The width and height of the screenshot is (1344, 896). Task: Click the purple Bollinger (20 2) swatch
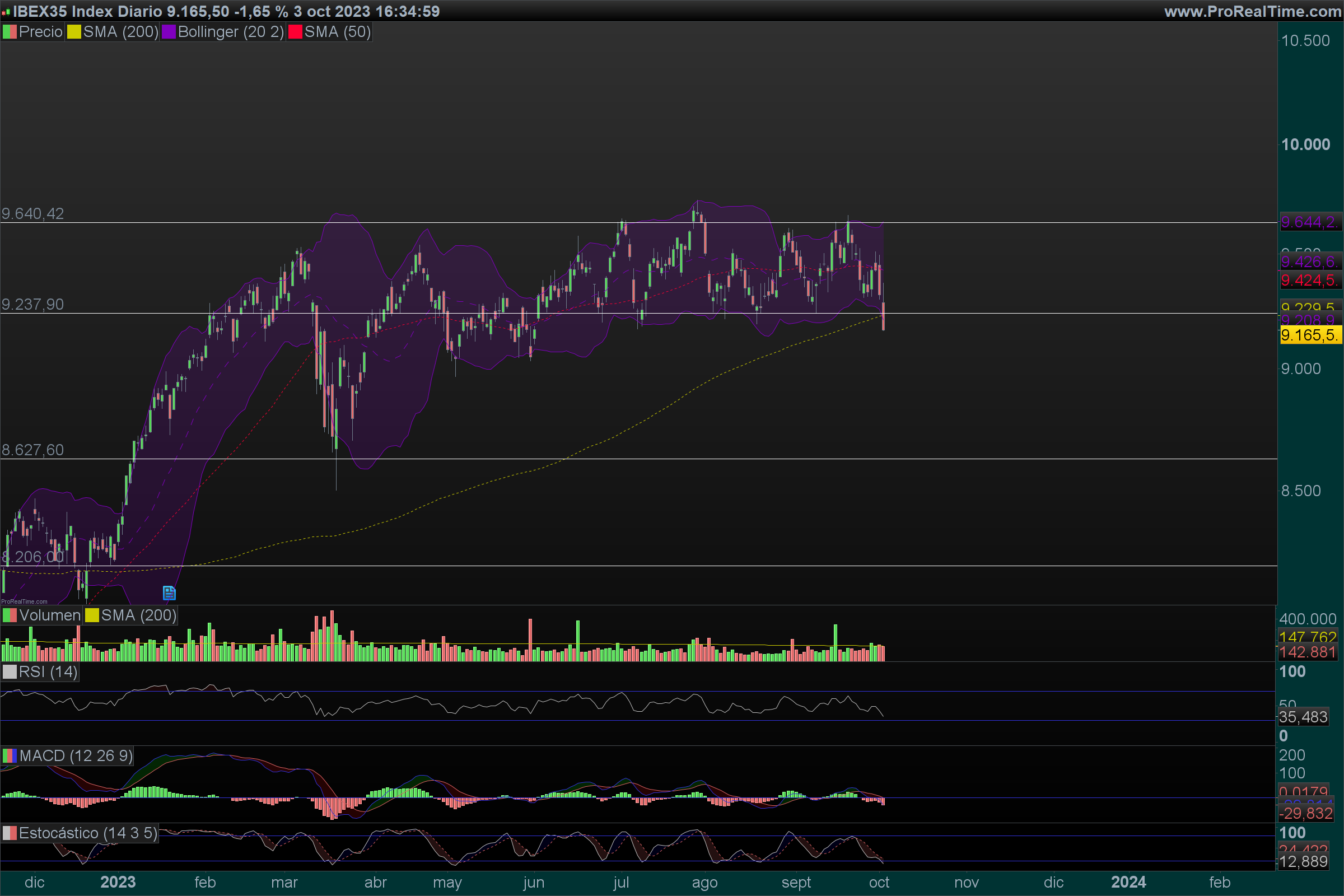point(169,32)
